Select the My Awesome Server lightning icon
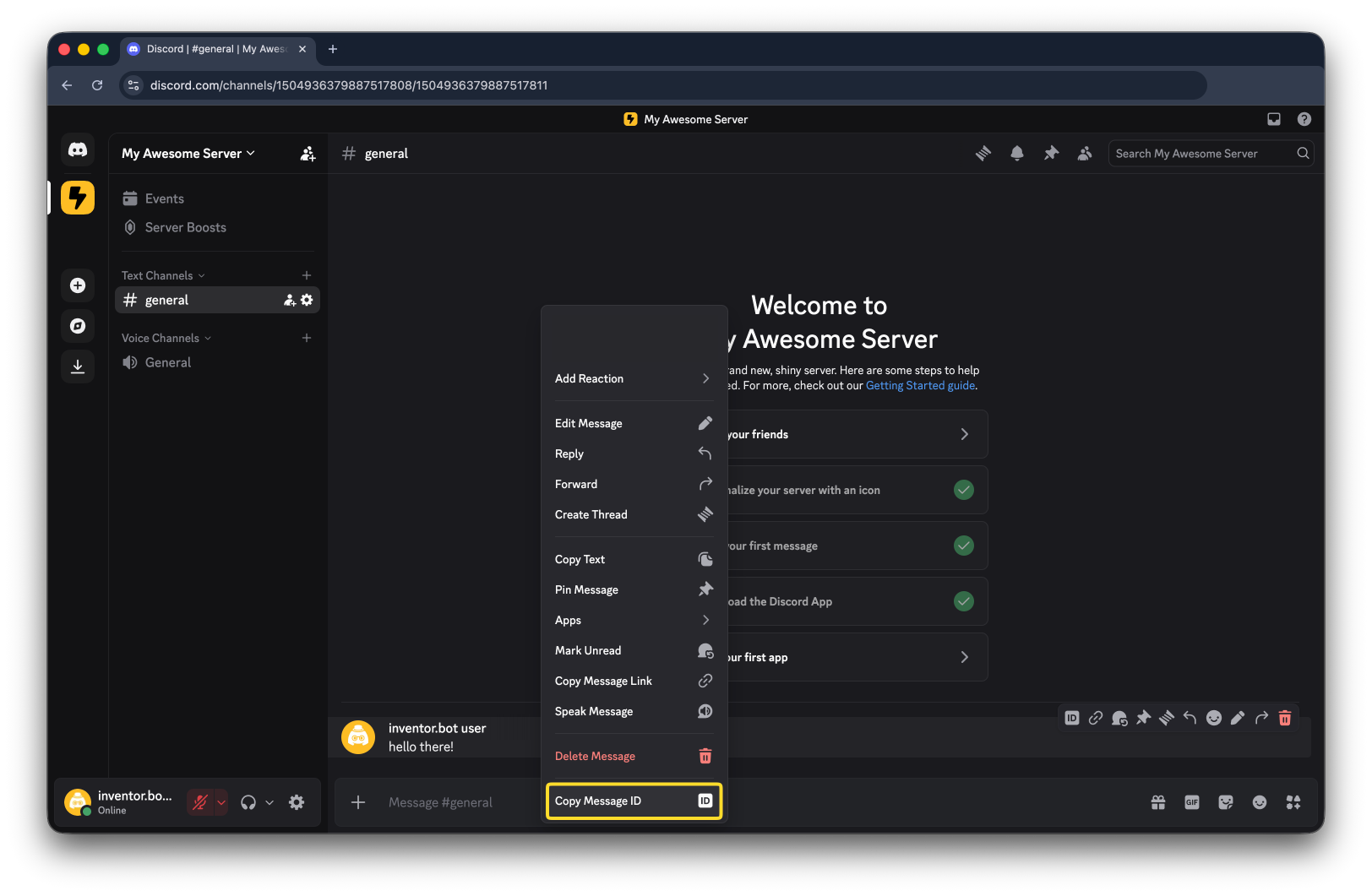Screen dimensions: 1372x896 (78, 198)
